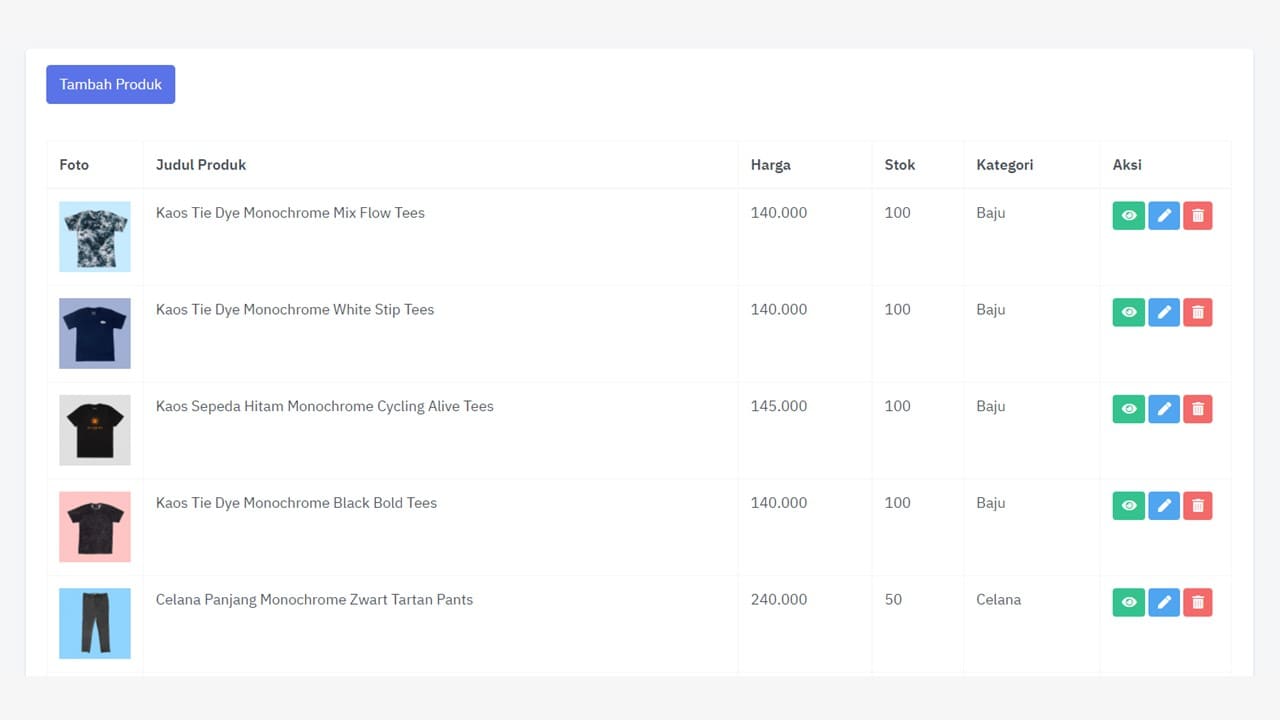1280x720 pixels.
Task: Delete the Black Bold Tees product
Action: 1197,506
